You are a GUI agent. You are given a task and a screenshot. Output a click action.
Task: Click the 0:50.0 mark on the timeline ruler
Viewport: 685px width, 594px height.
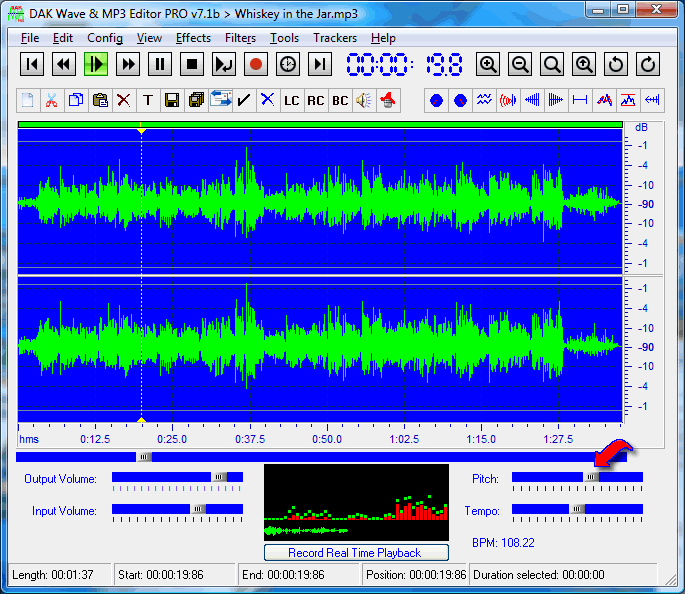coord(327,439)
